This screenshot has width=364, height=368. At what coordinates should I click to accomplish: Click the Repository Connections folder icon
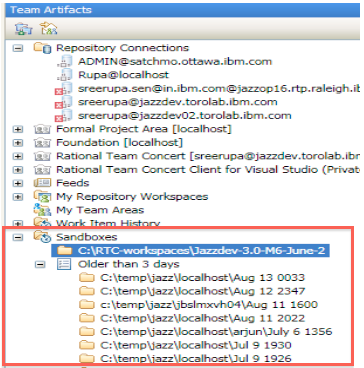(x=42, y=48)
